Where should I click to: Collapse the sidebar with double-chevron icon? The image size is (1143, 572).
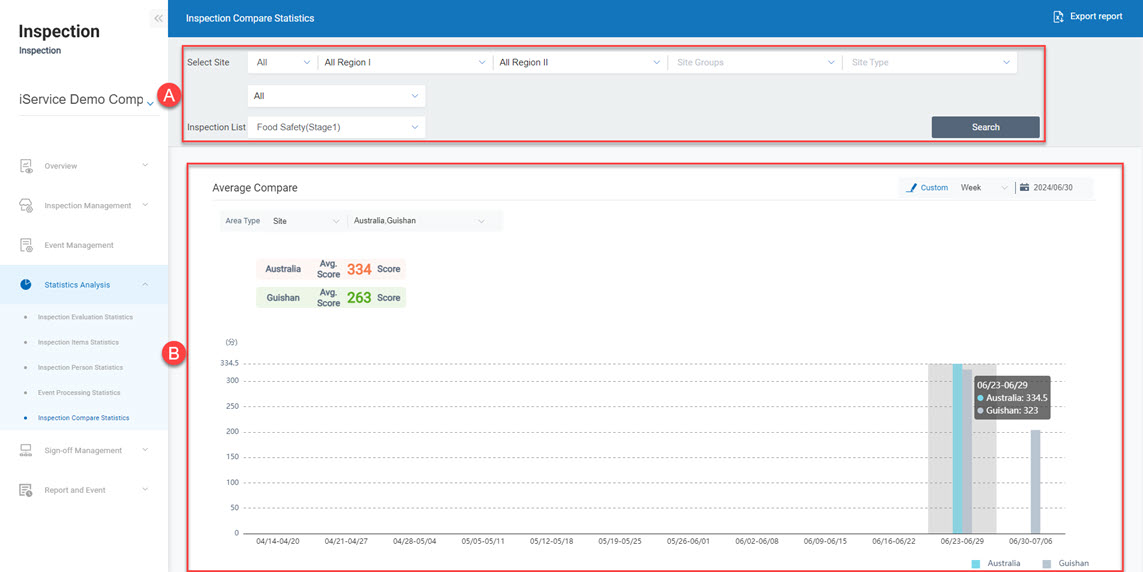point(158,18)
